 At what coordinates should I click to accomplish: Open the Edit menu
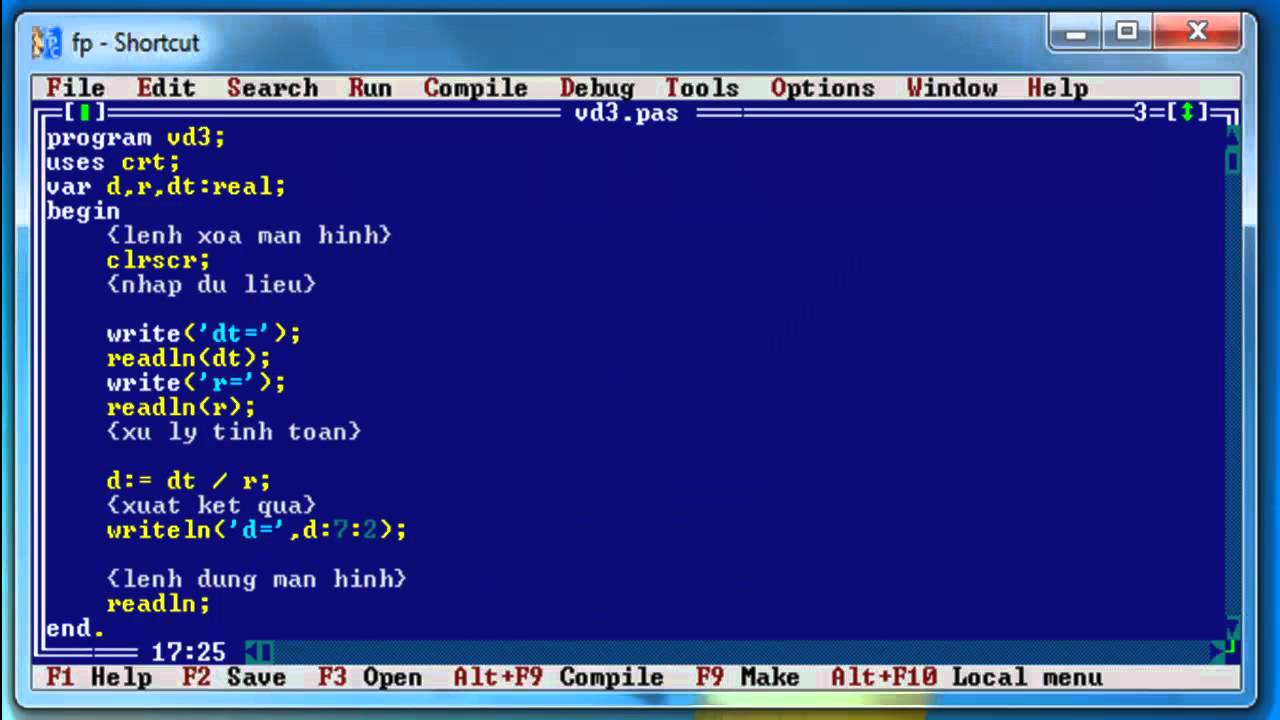[x=166, y=88]
